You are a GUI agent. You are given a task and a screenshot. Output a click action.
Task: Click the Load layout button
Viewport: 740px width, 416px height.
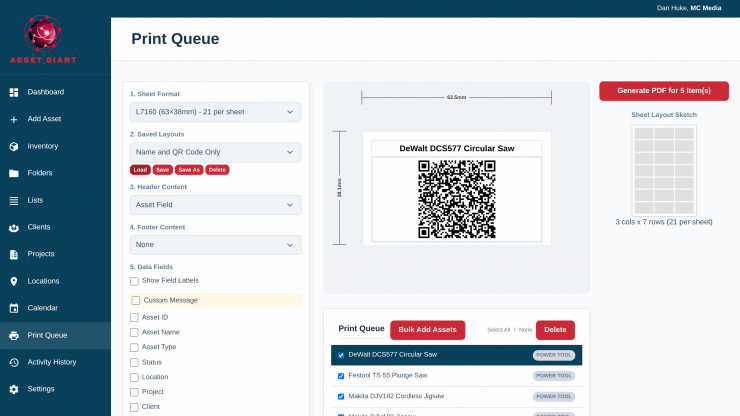140,170
